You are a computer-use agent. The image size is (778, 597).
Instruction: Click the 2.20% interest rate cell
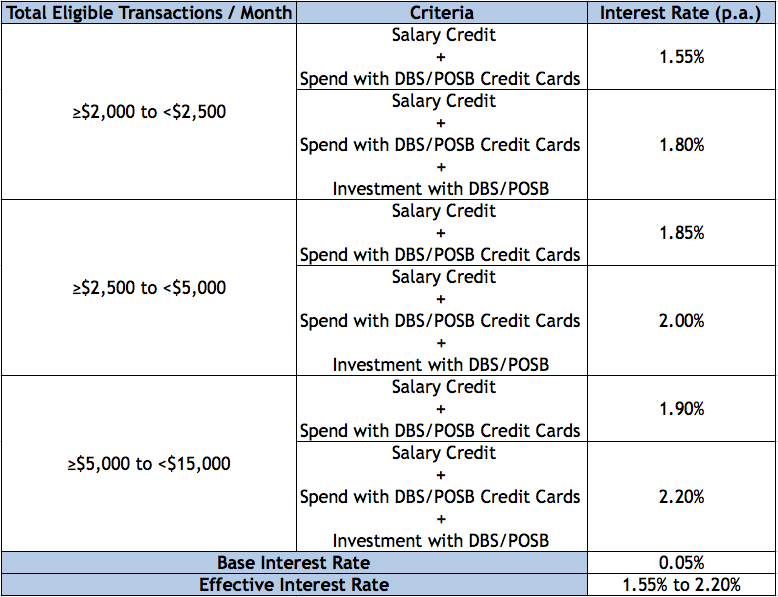[x=682, y=496]
